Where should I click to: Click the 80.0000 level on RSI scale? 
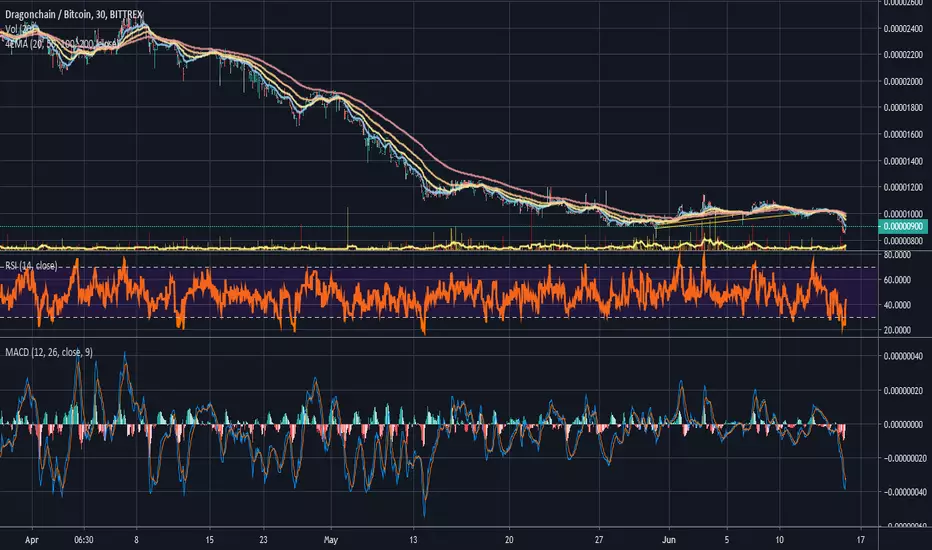pyautogui.click(x=897, y=254)
